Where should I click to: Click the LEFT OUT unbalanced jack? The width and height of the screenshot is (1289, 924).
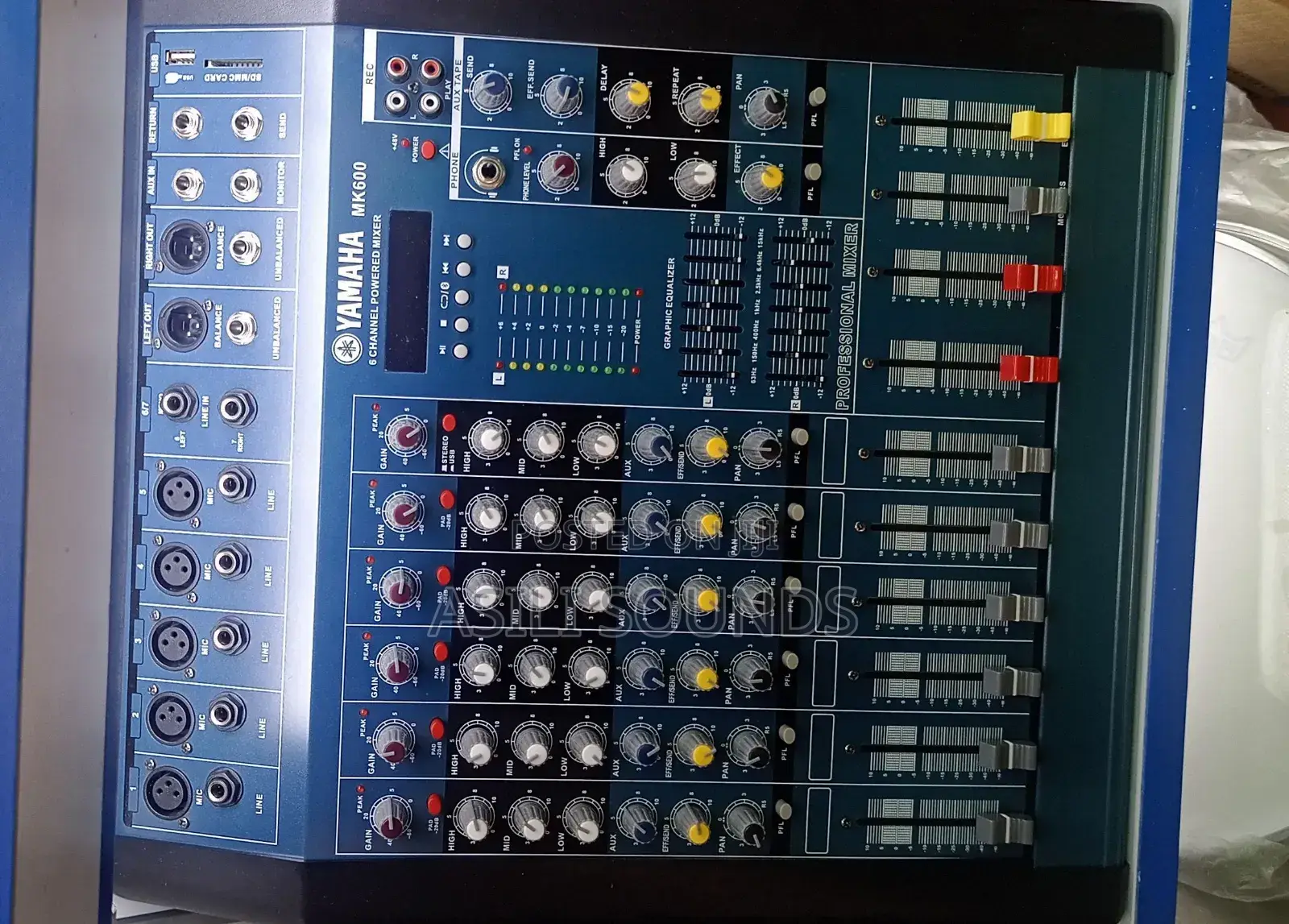click(x=241, y=326)
